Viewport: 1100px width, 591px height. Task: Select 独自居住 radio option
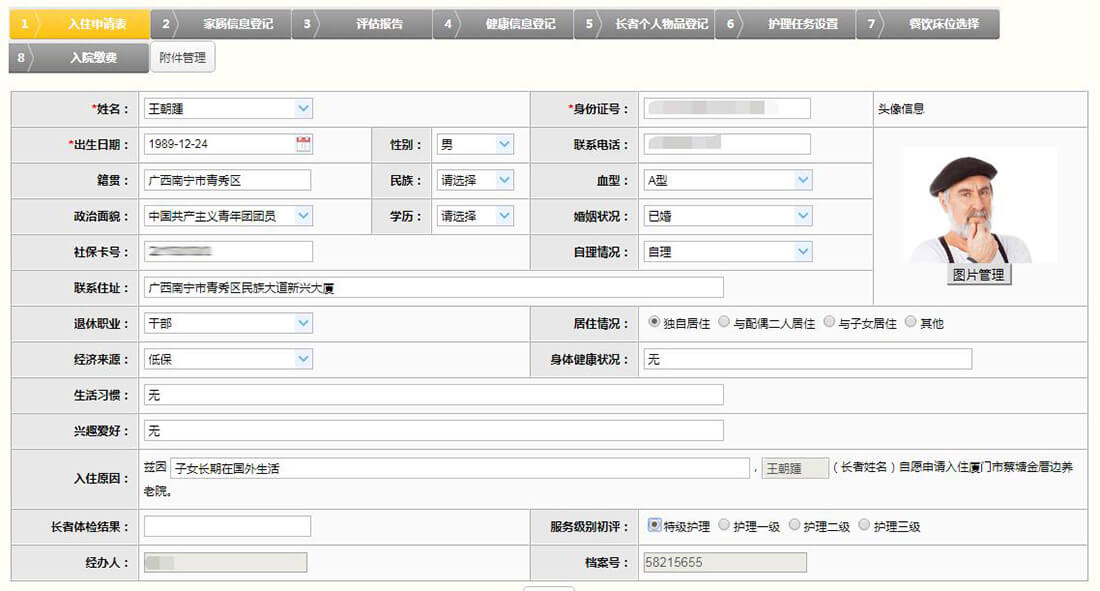655,323
